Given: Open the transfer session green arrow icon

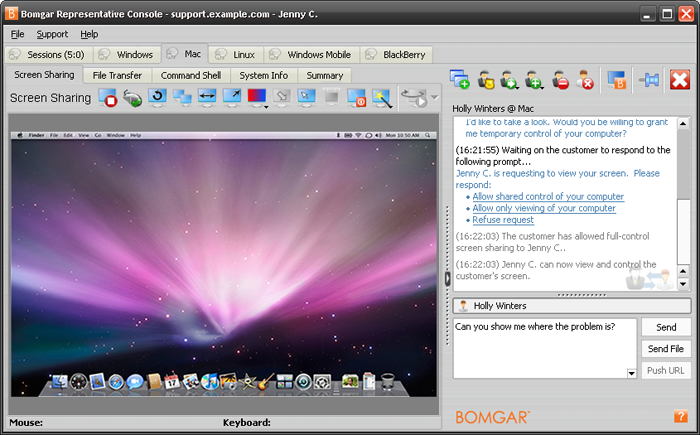Looking at the screenshot, I should click(x=509, y=80).
